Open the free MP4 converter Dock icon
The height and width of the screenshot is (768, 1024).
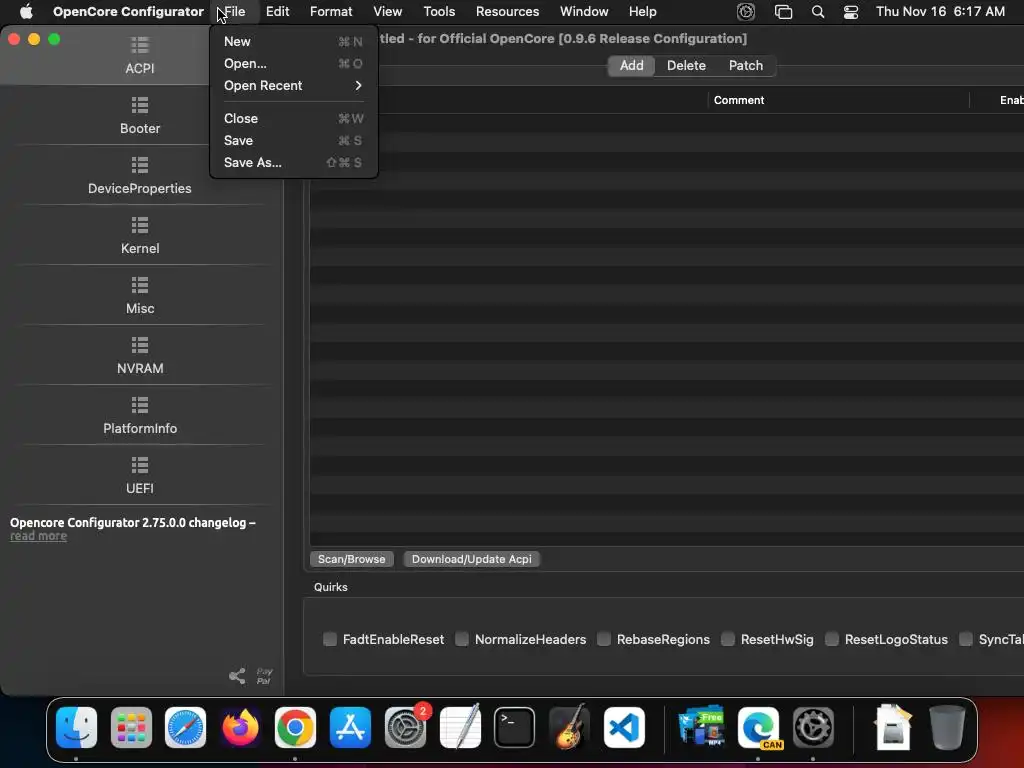pos(702,726)
